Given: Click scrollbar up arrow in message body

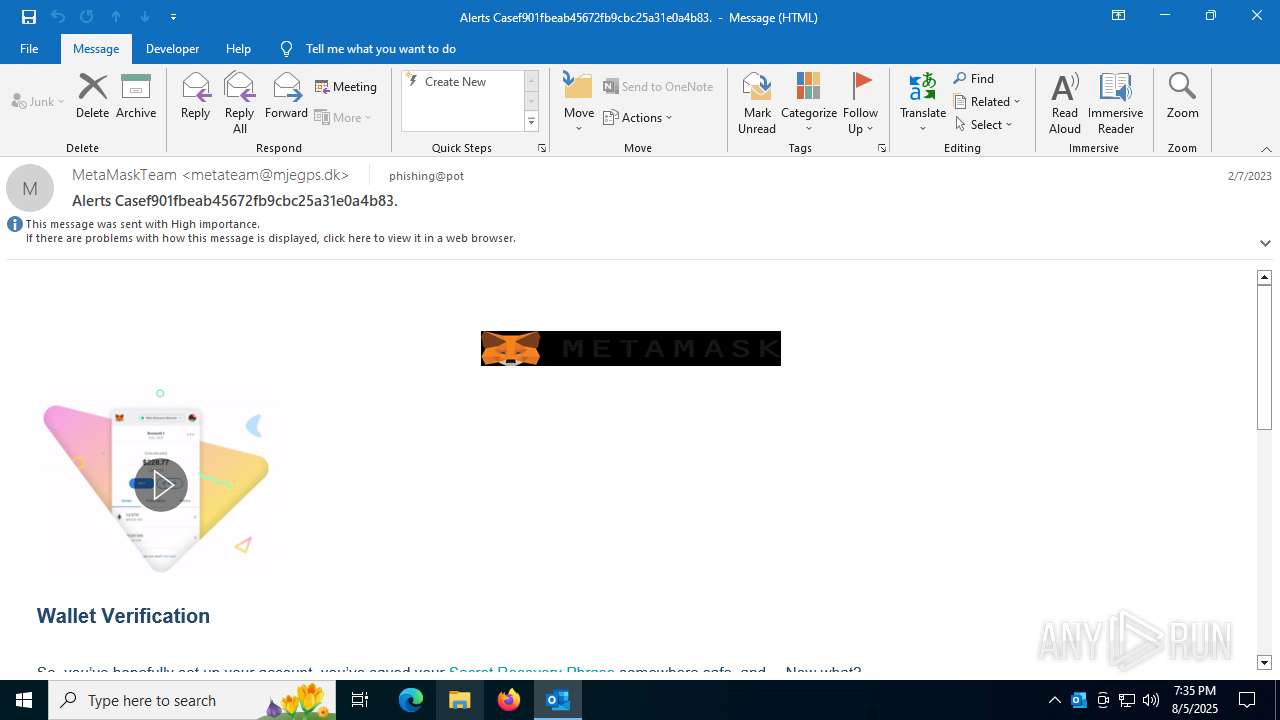Looking at the screenshot, I should (1264, 277).
